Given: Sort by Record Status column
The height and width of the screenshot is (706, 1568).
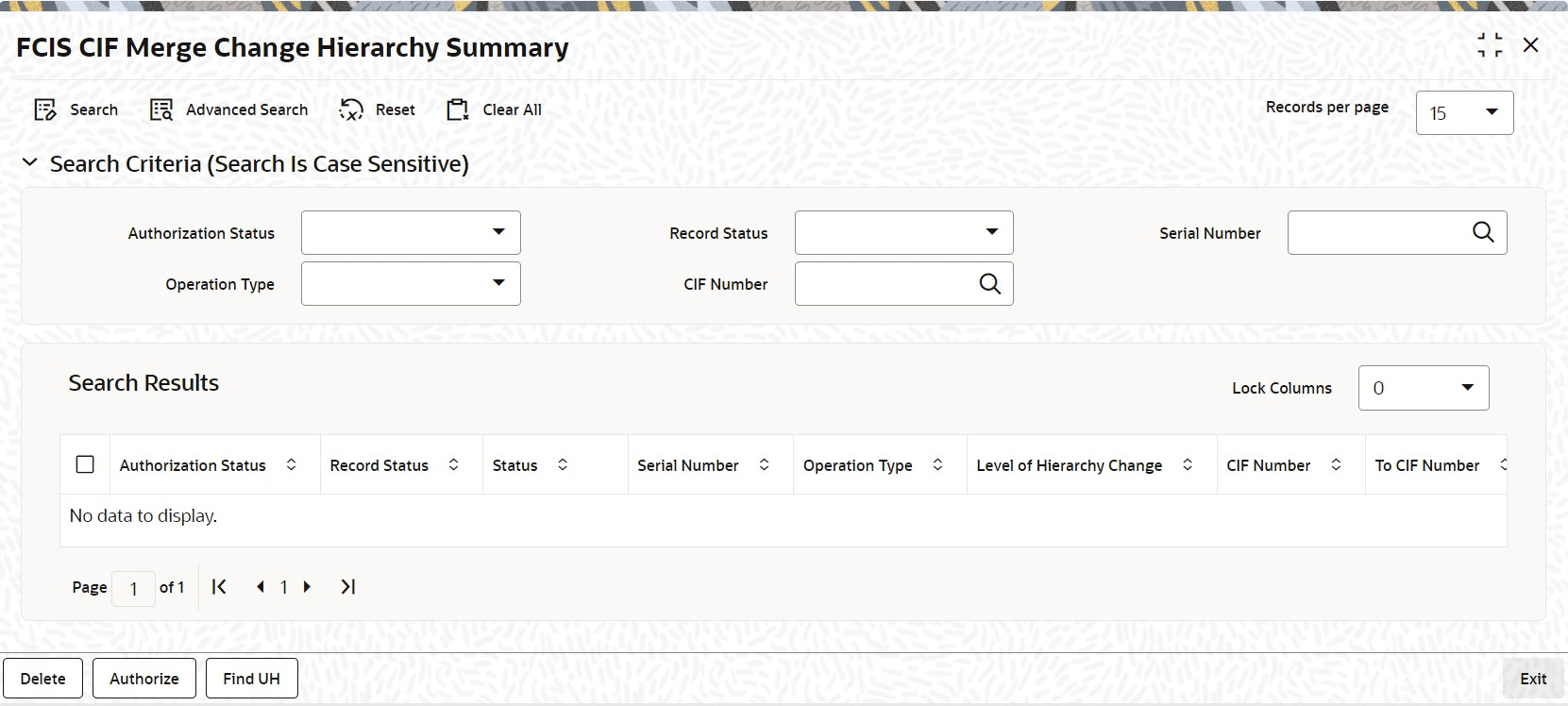Looking at the screenshot, I should point(454,464).
